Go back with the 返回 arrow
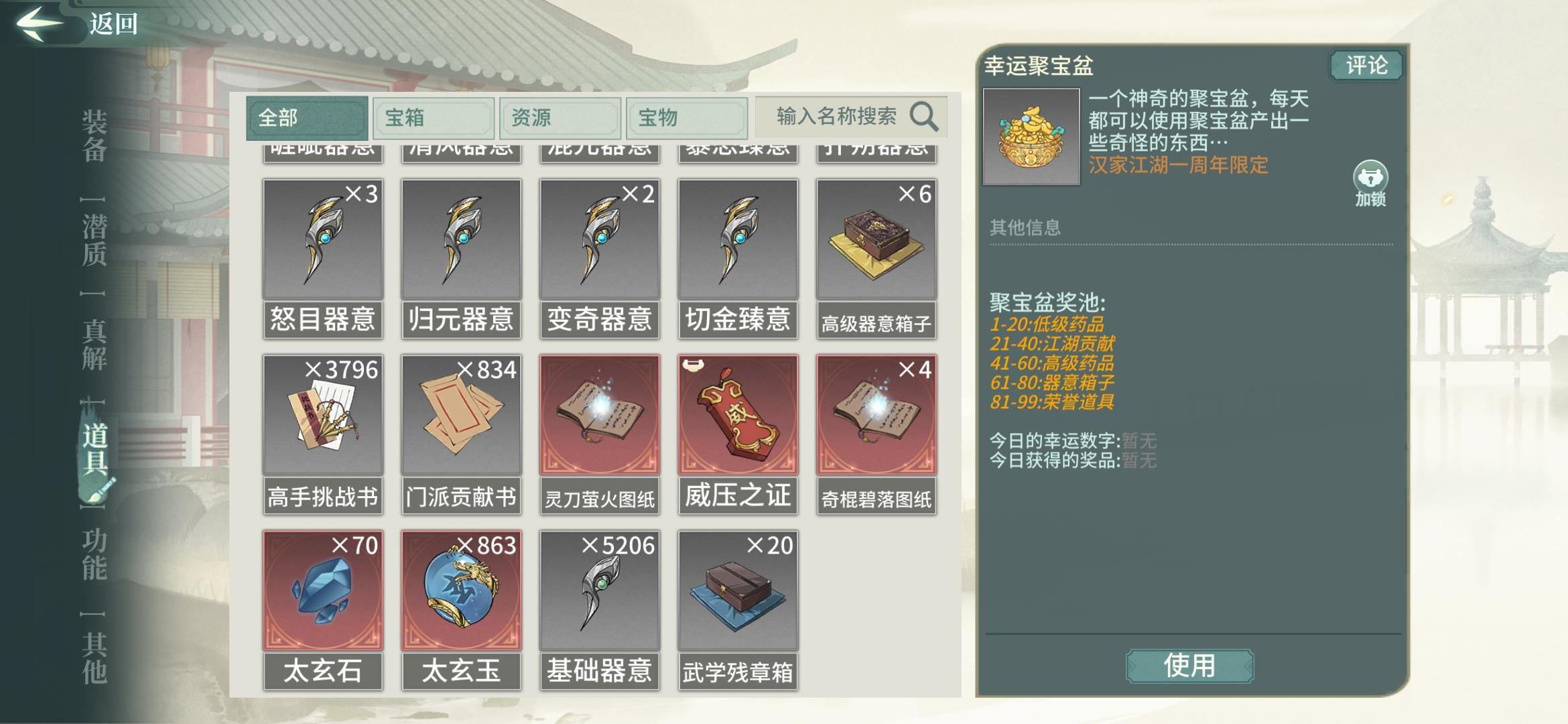Image resolution: width=1568 pixels, height=724 pixels. [x=77, y=24]
